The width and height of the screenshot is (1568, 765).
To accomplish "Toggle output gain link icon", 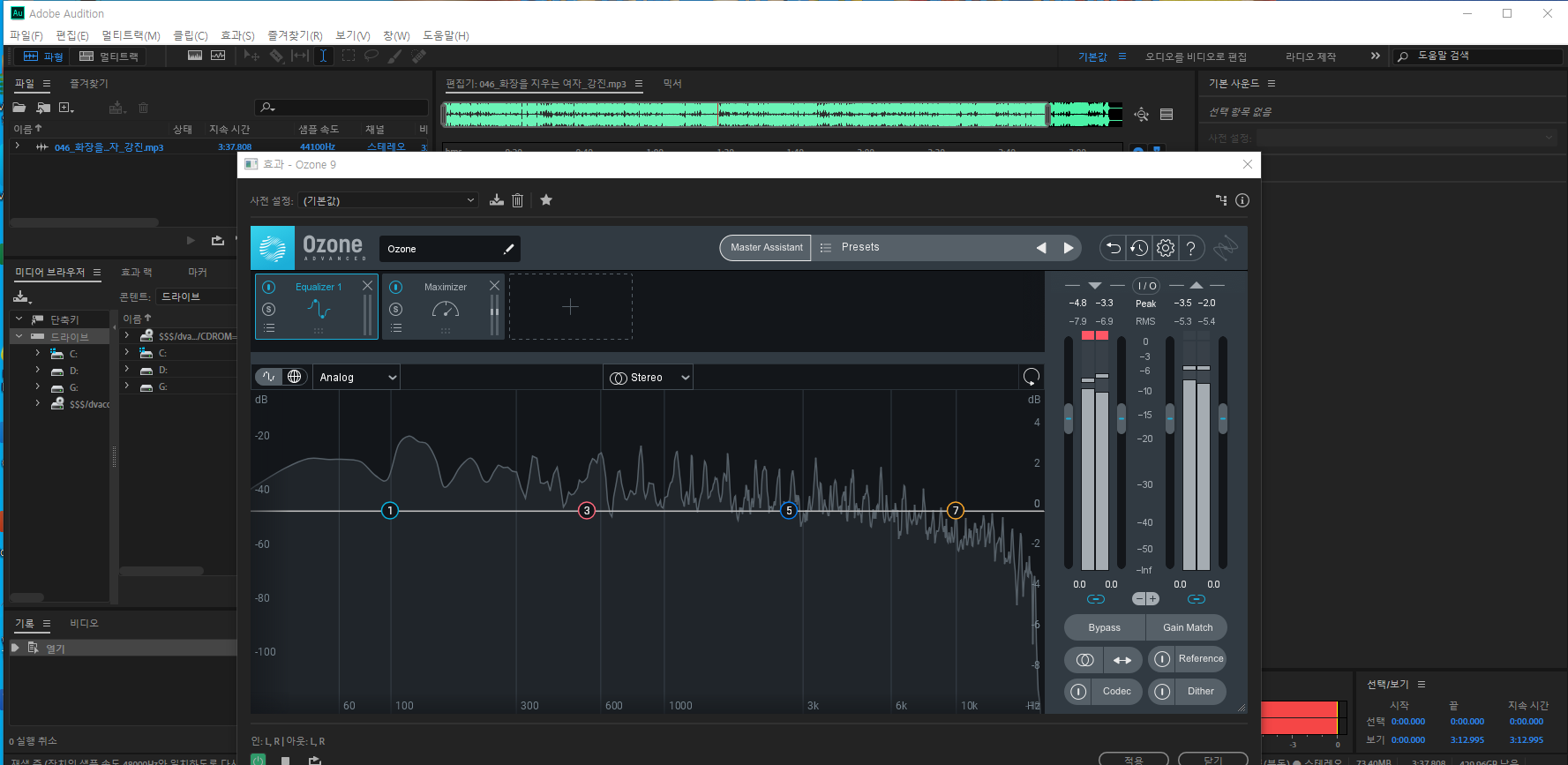I will 1197,599.
